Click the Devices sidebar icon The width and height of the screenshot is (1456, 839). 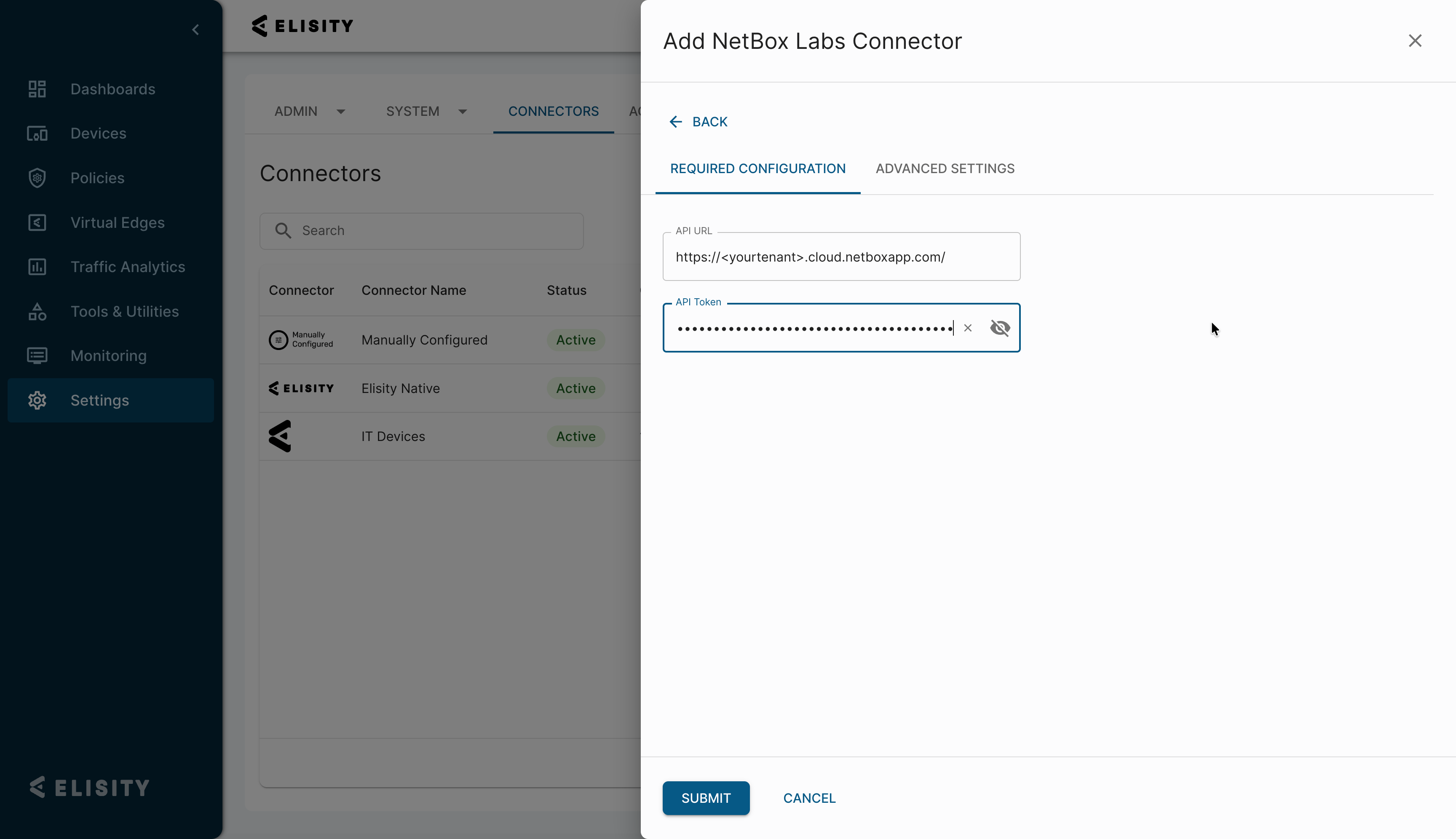coord(37,134)
